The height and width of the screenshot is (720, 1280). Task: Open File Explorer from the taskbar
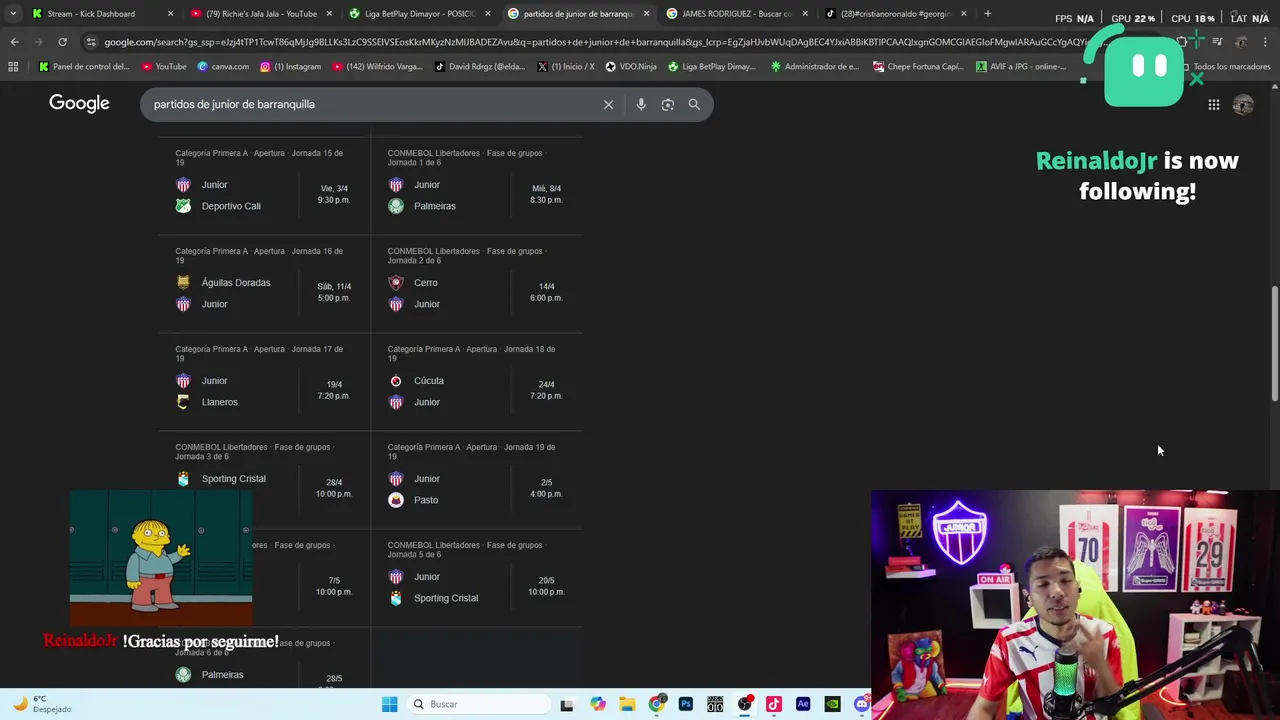[627, 704]
